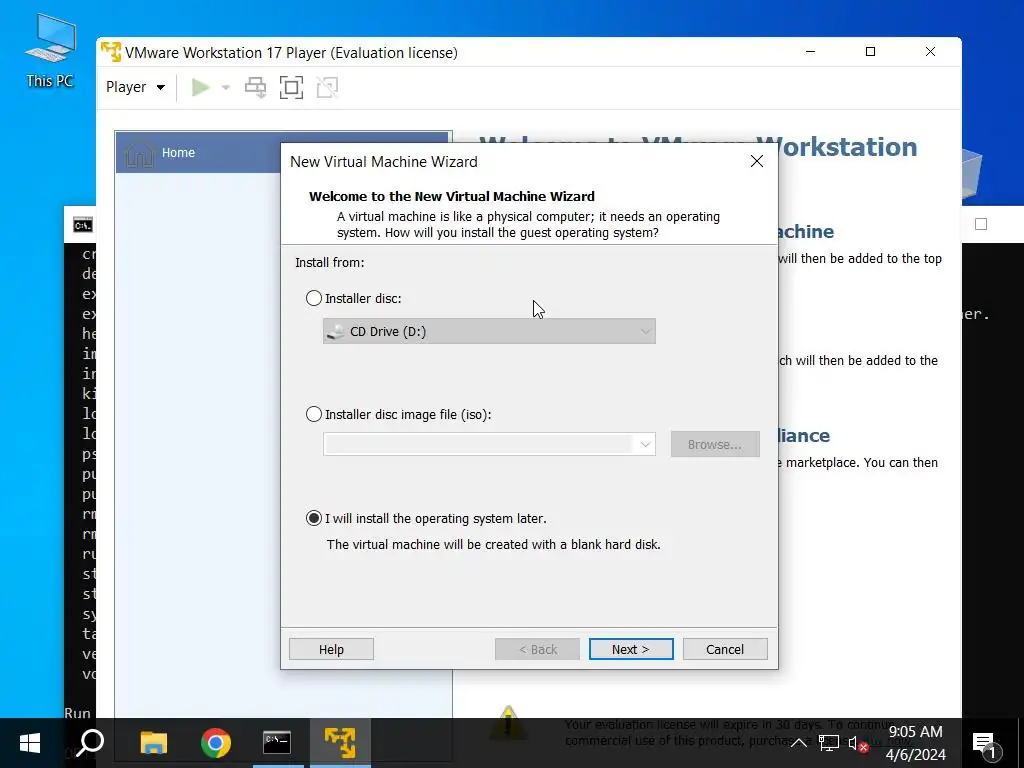Click the Home house icon in library
The image size is (1024, 768).
pyautogui.click(x=139, y=153)
